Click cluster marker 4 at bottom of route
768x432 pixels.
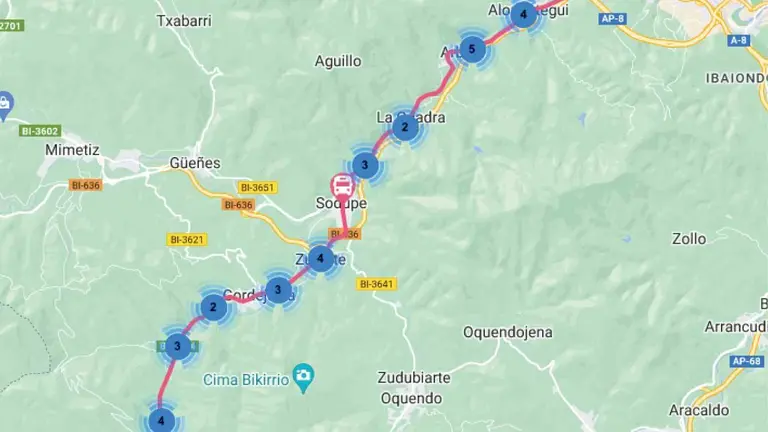click(161, 420)
